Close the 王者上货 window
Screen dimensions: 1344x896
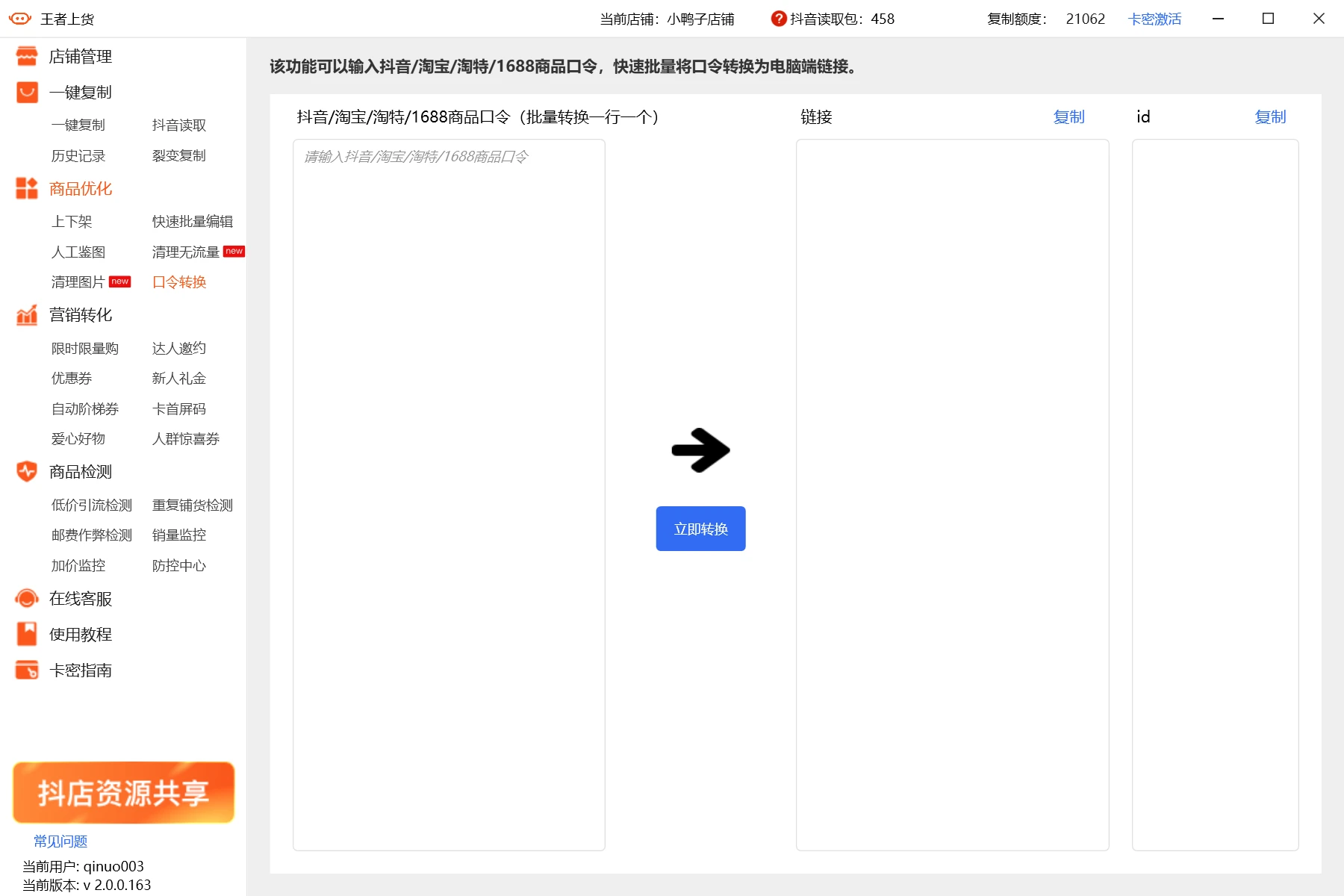1319,19
